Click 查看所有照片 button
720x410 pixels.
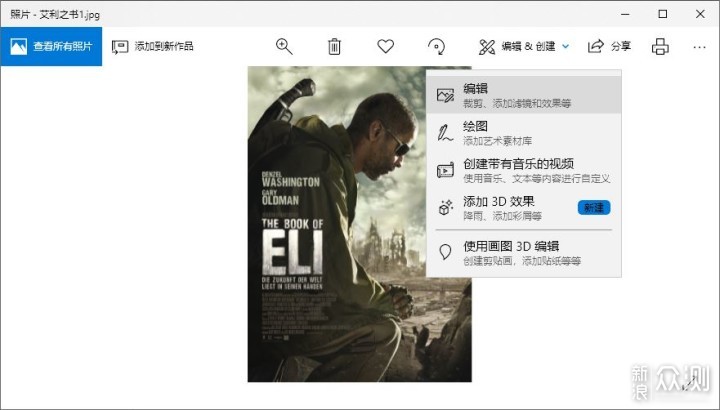pyautogui.click(x=51, y=46)
